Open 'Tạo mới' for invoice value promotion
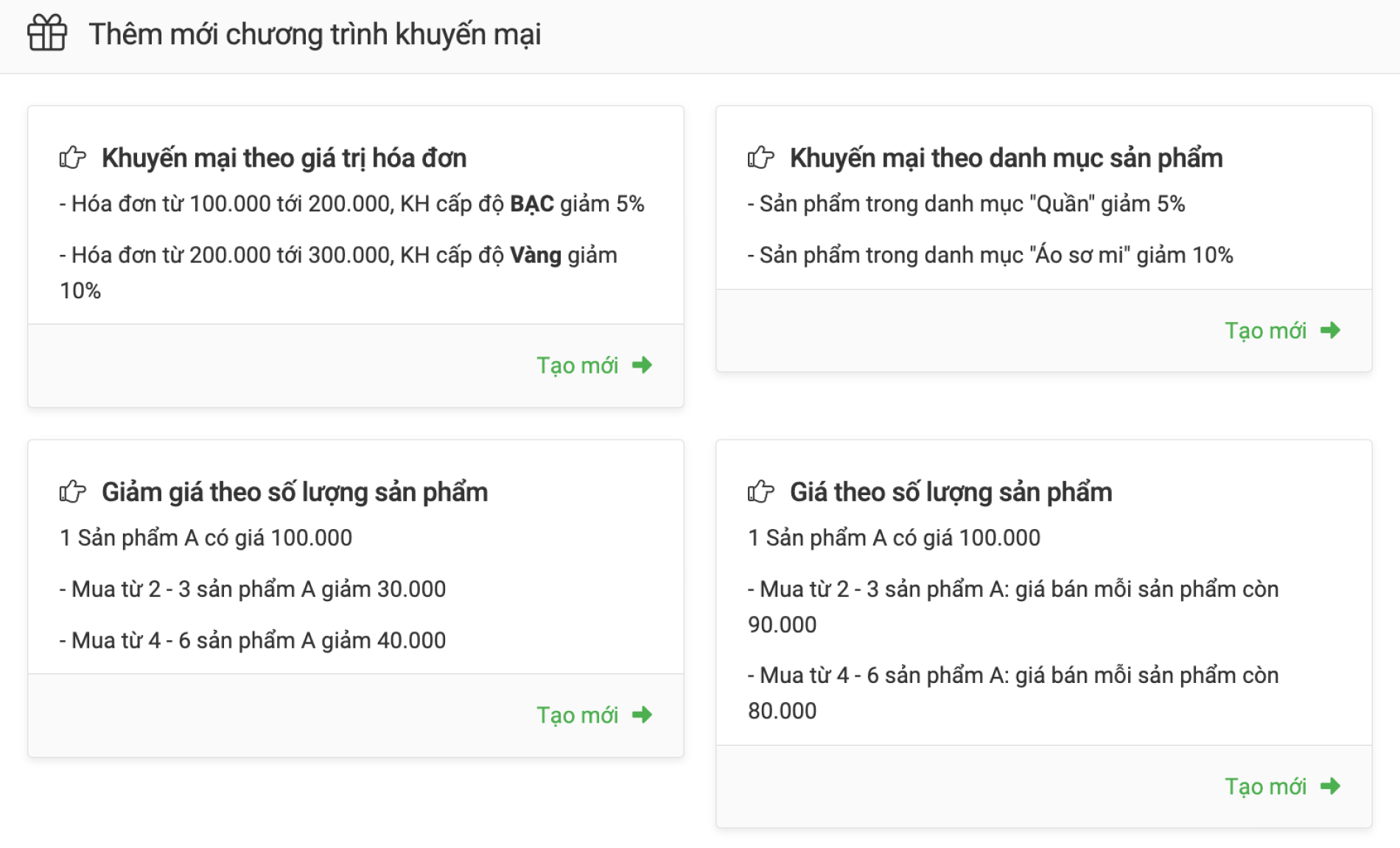The height and width of the screenshot is (848, 1400). coord(577,364)
